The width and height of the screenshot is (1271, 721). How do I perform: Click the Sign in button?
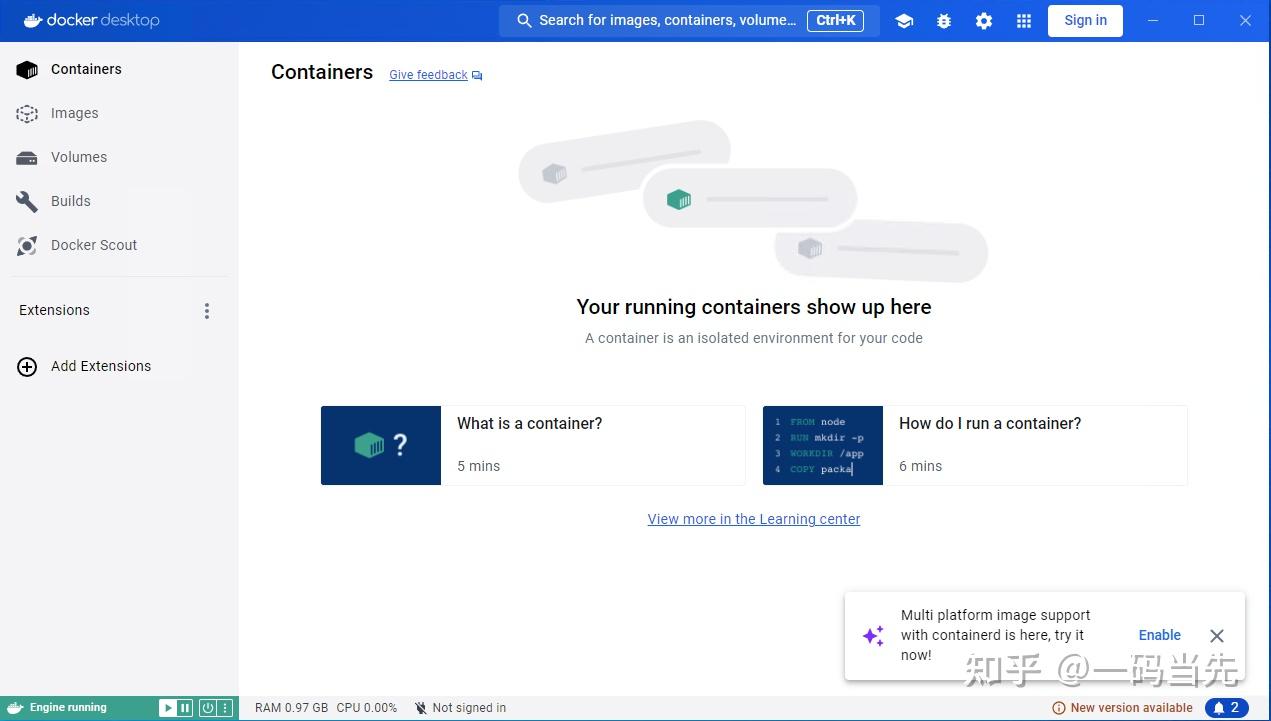[1085, 20]
